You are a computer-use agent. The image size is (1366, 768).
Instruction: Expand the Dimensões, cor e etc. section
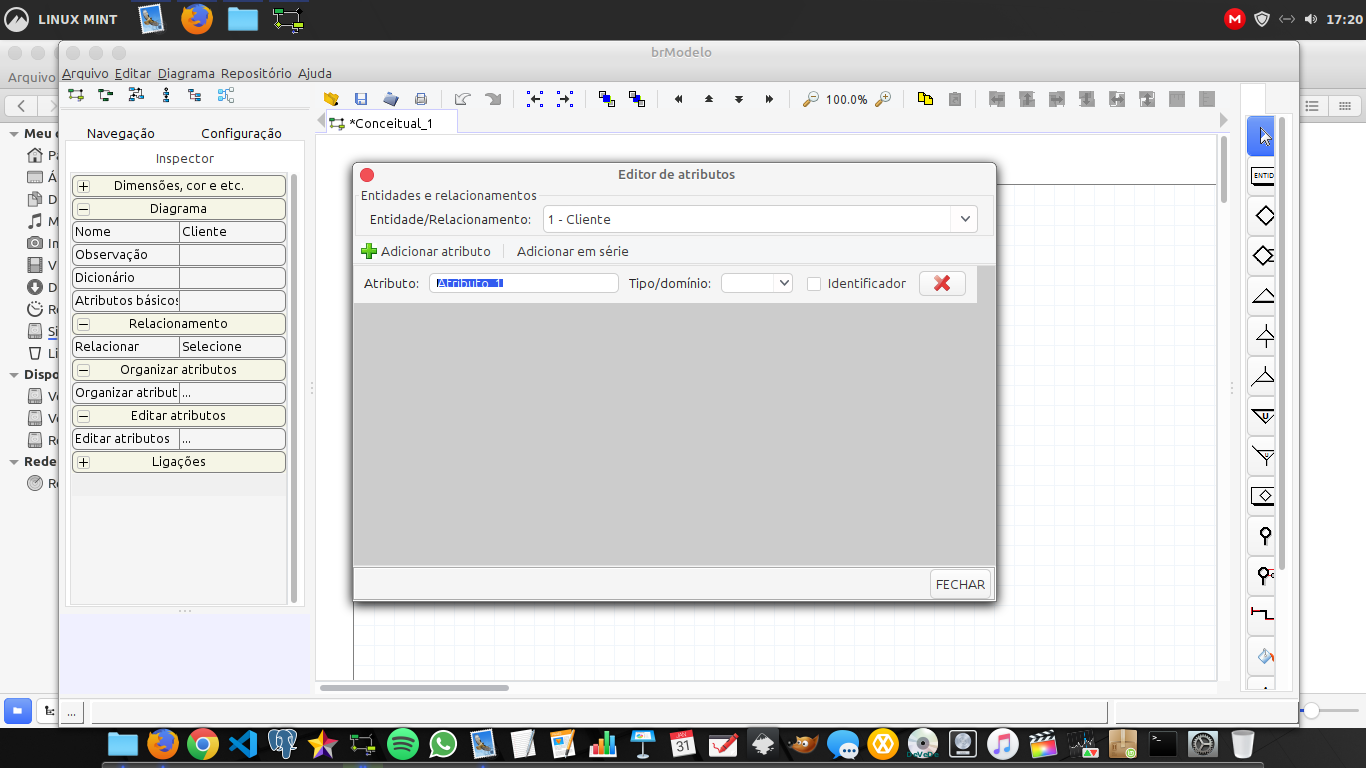coord(84,186)
